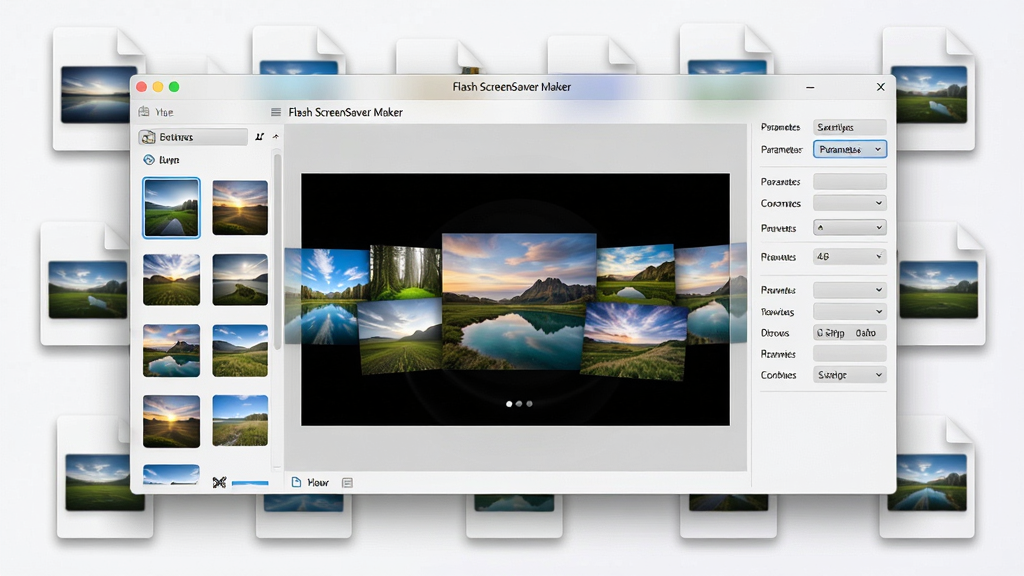Open the Rawites dropdown

pos(850,312)
